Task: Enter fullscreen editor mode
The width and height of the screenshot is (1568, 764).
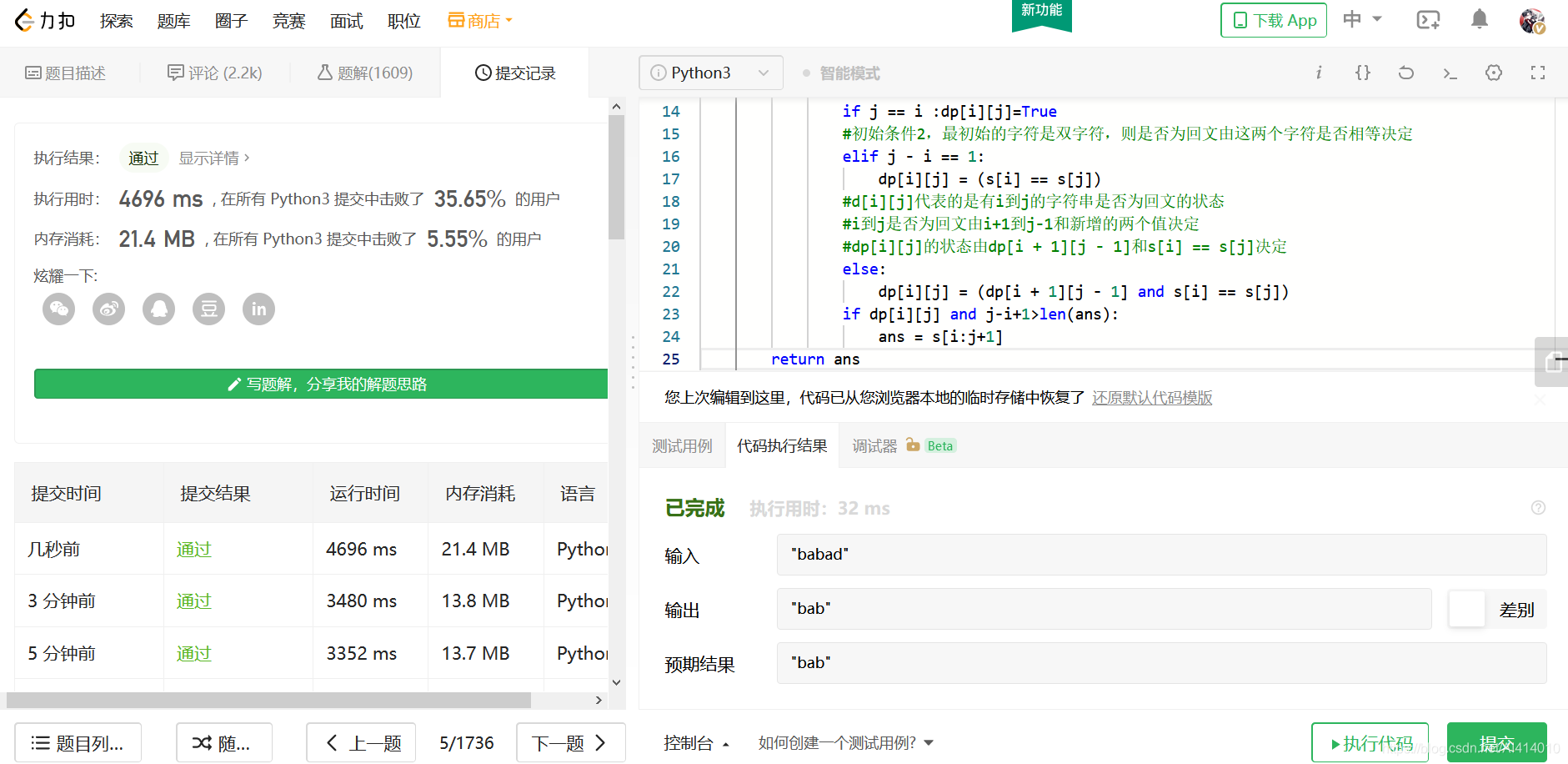Action: point(1538,73)
